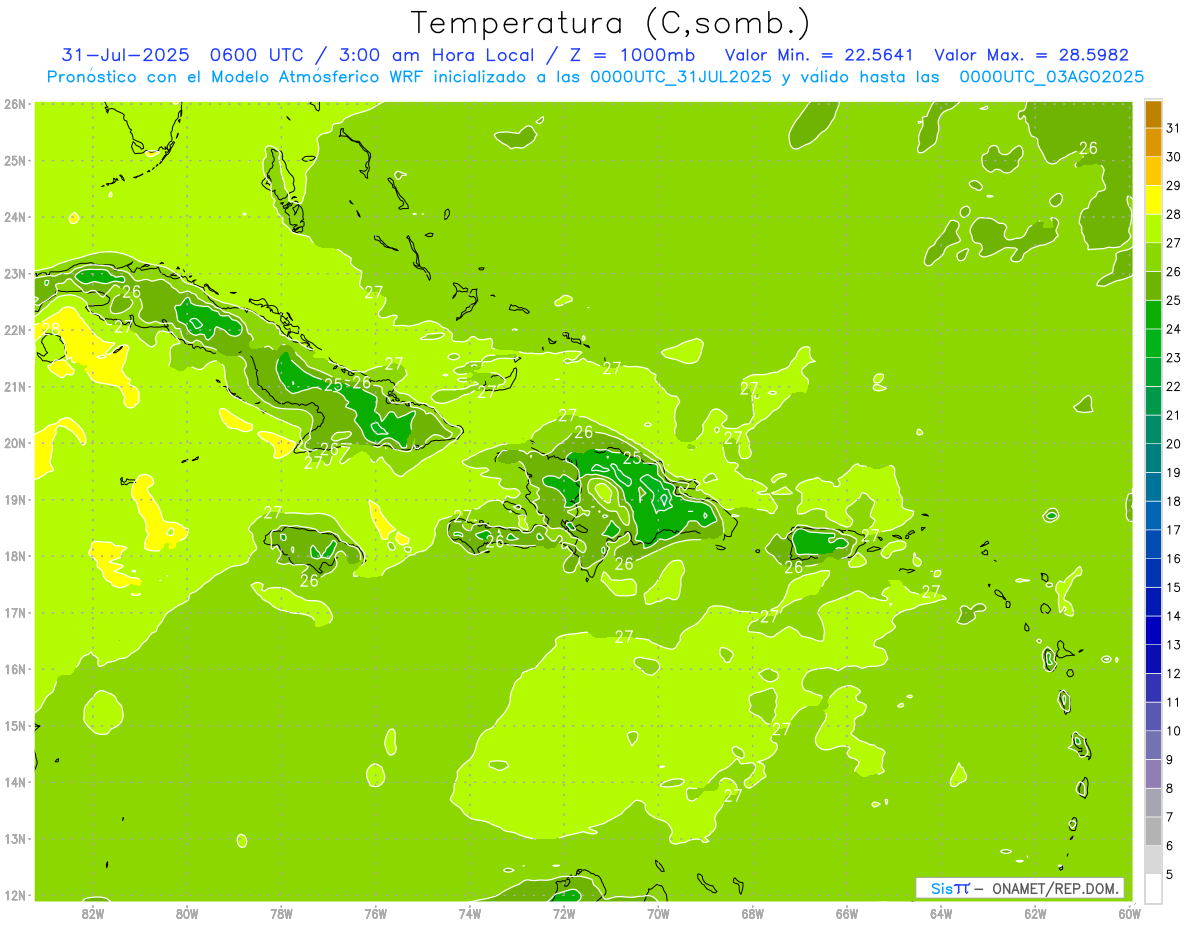Click the longitude label "68W"
The image size is (1200, 927).
pyautogui.click(x=753, y=913)
